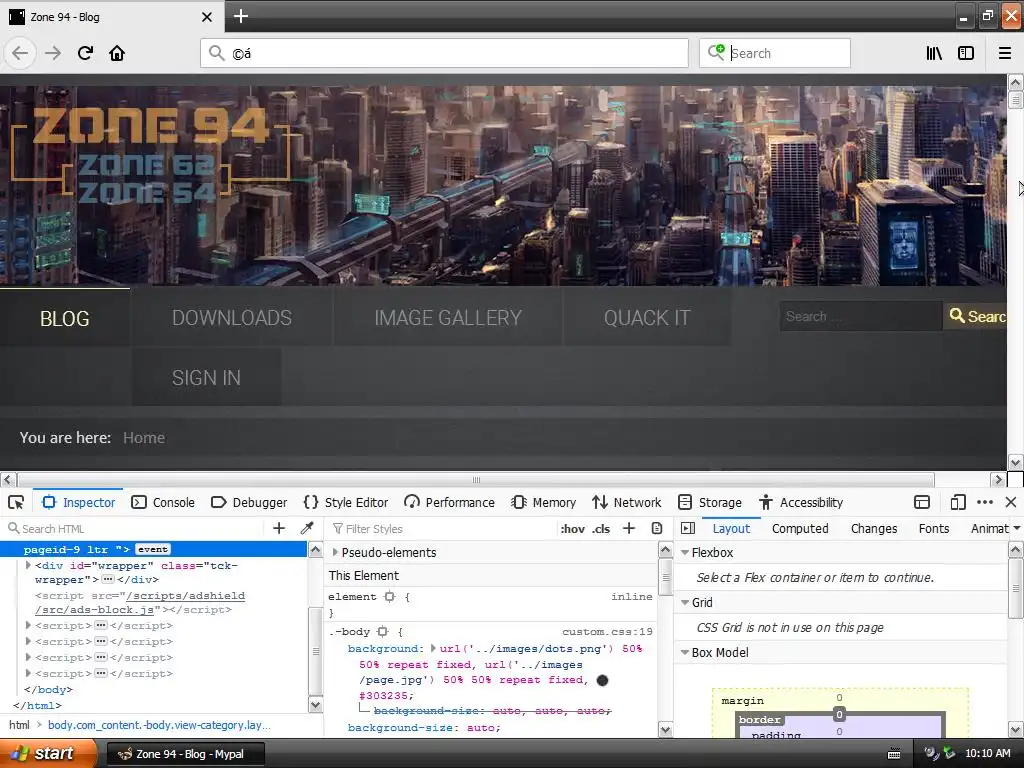1024x768 pixels.
Task: Select the Changes sidebar tab
Action: pyautogui.click(x=874, y=528)
